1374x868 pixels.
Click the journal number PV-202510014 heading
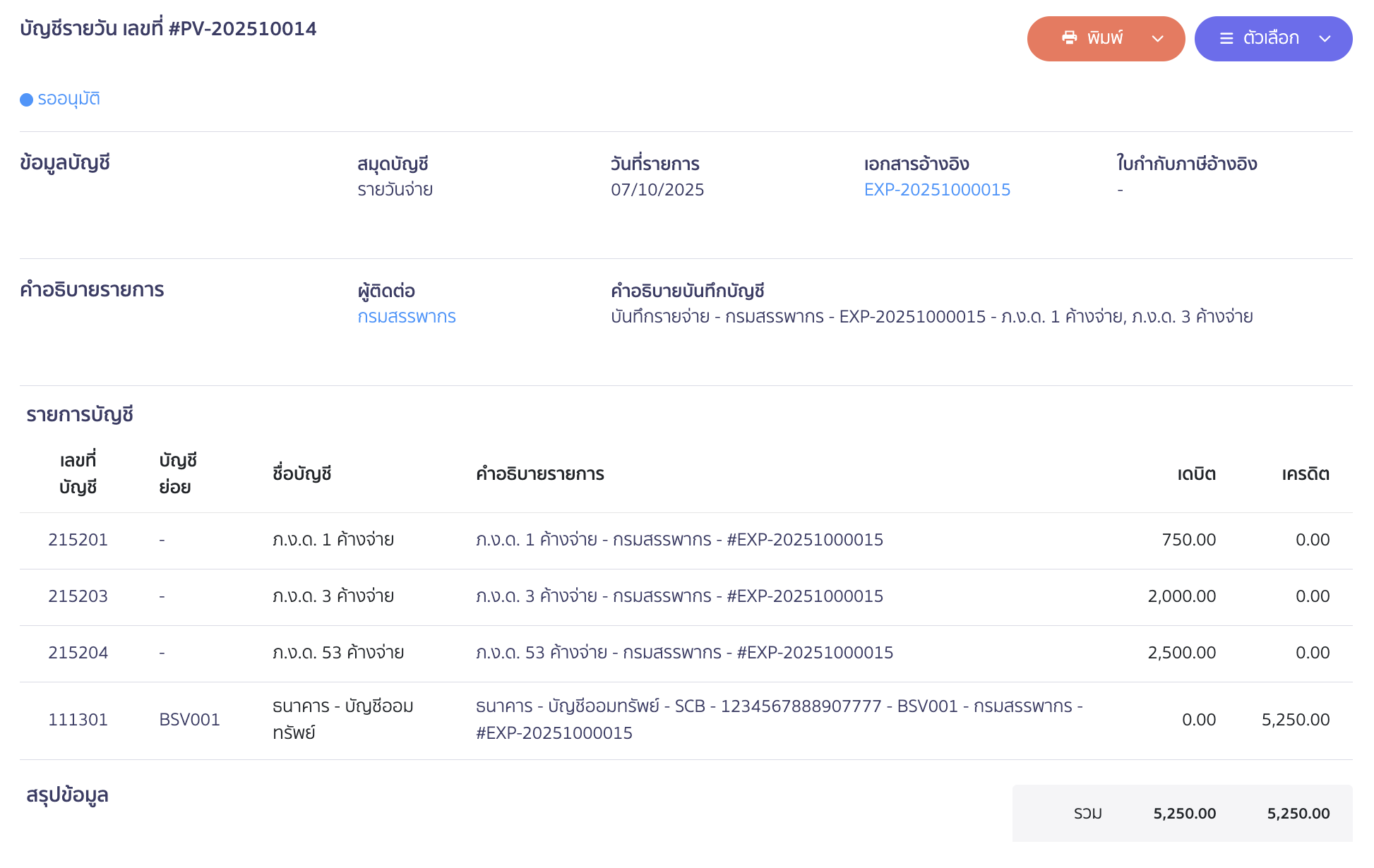pyautogui.click(x=168, y=29)
